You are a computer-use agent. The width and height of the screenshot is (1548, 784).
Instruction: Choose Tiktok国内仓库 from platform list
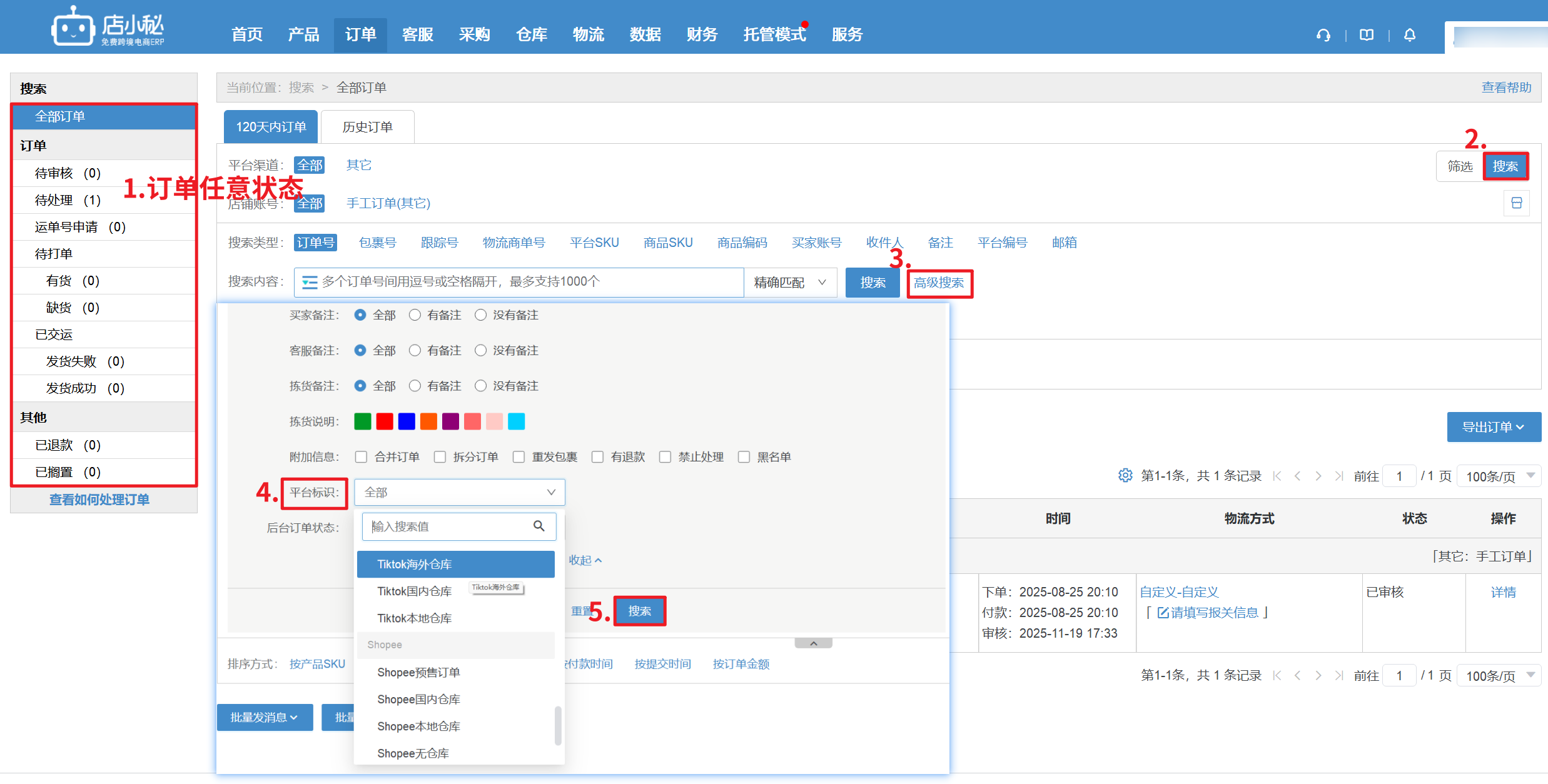(414, 591)
